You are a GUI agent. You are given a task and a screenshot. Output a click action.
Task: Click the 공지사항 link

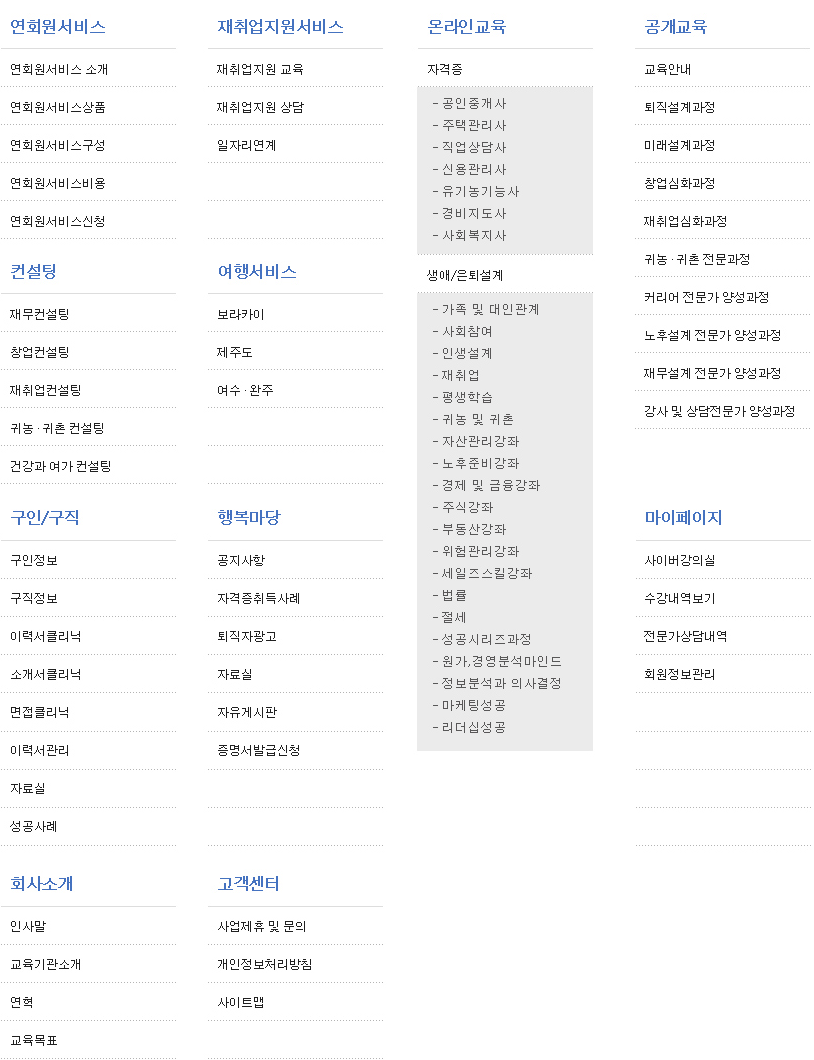click(240, 560)
